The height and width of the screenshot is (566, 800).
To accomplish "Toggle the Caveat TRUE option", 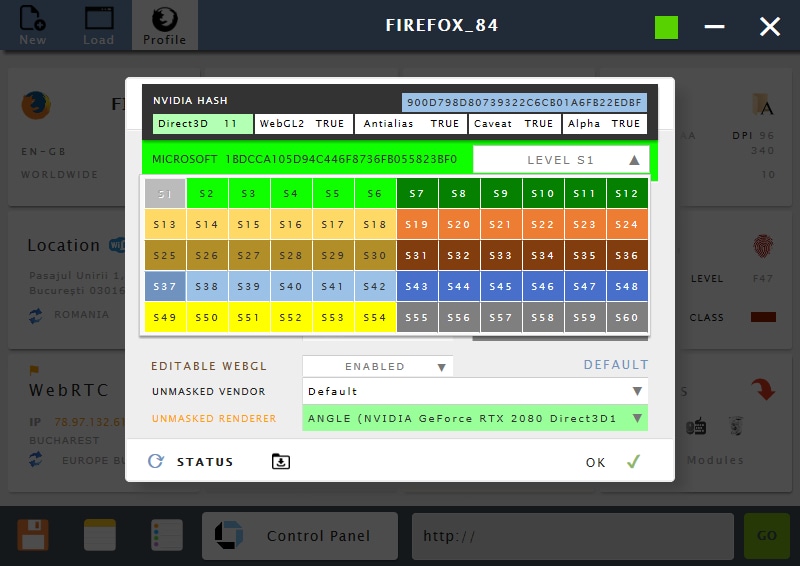I will pos(514,124).
